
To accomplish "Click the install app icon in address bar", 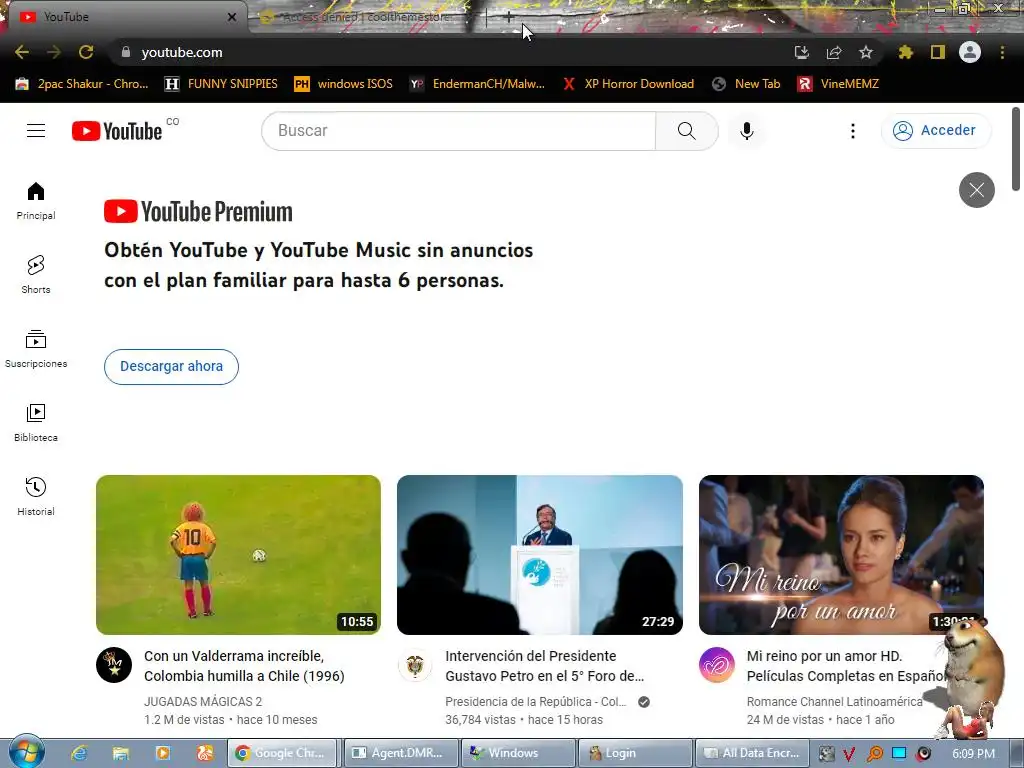I will [x=801, y=52].
